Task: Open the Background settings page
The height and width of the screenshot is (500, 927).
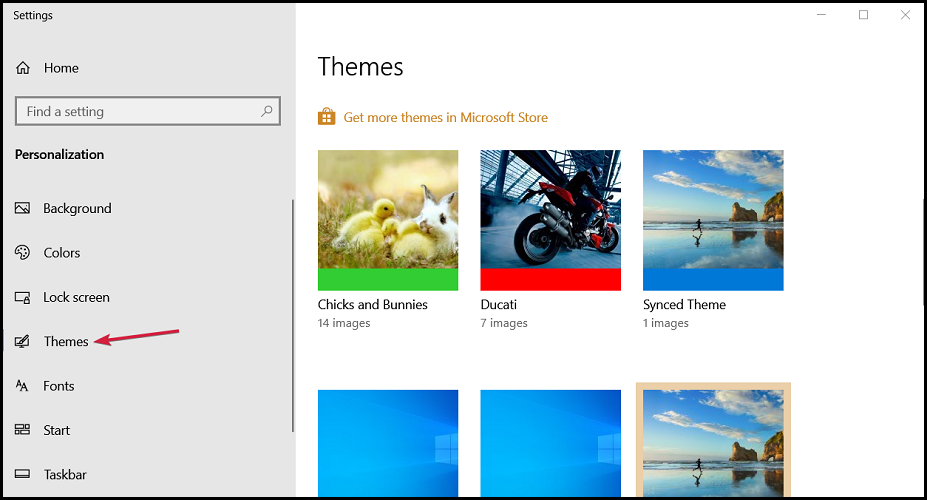Action: click(x=77, y=208)
